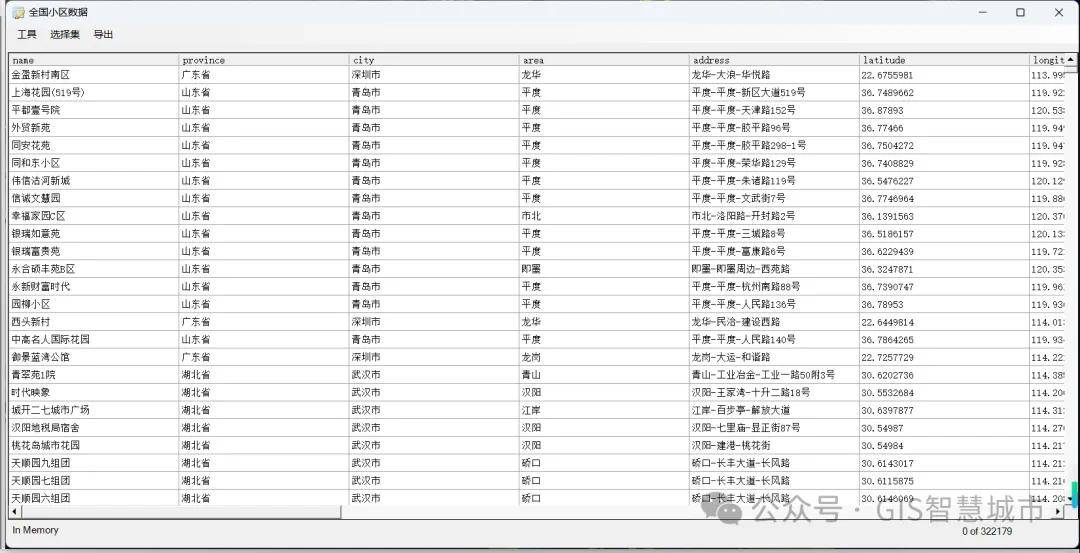1080x553 pixels.
Task: Click the address column header
Action: tap(773, 60)
